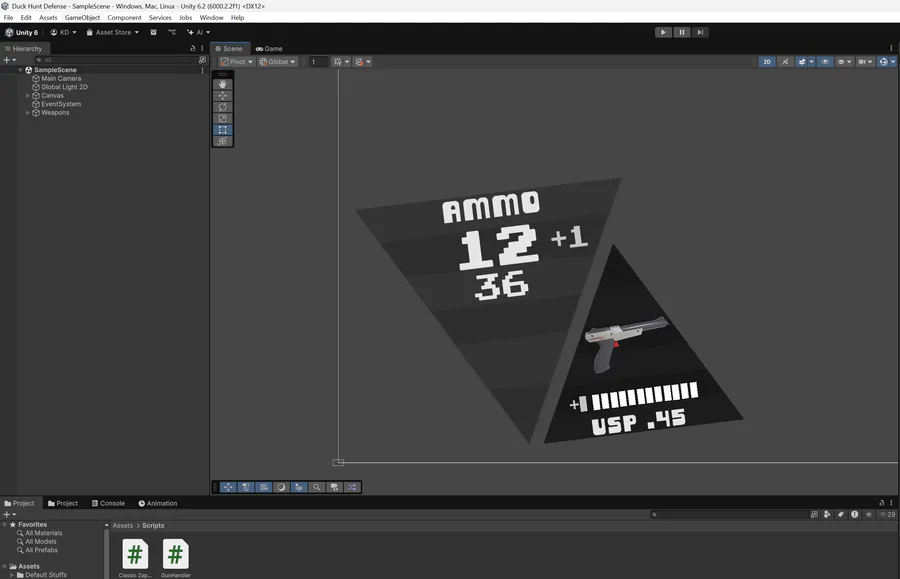Click the Project panel create plus button
The width and height of the screenshot is (900, 579).
(9, 515)
